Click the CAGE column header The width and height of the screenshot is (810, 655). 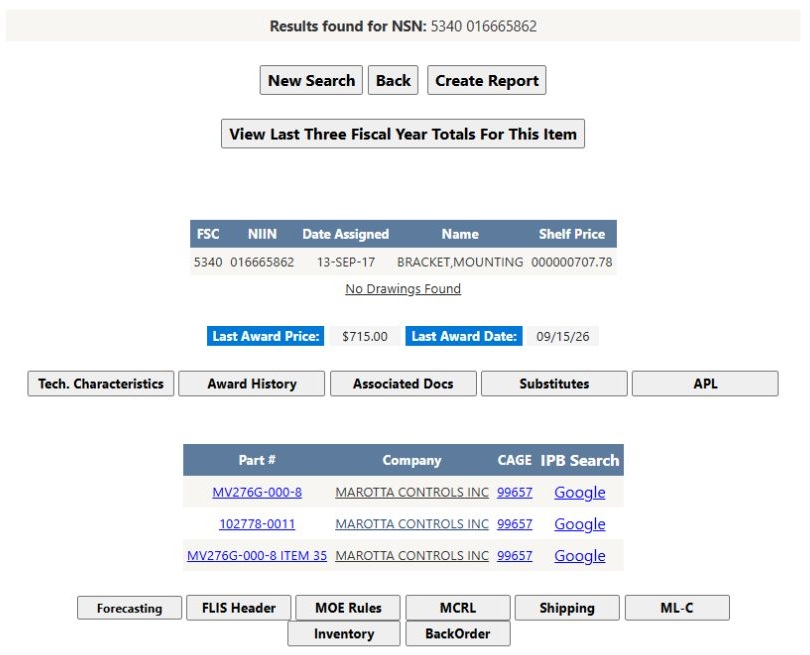coord(515,460)
